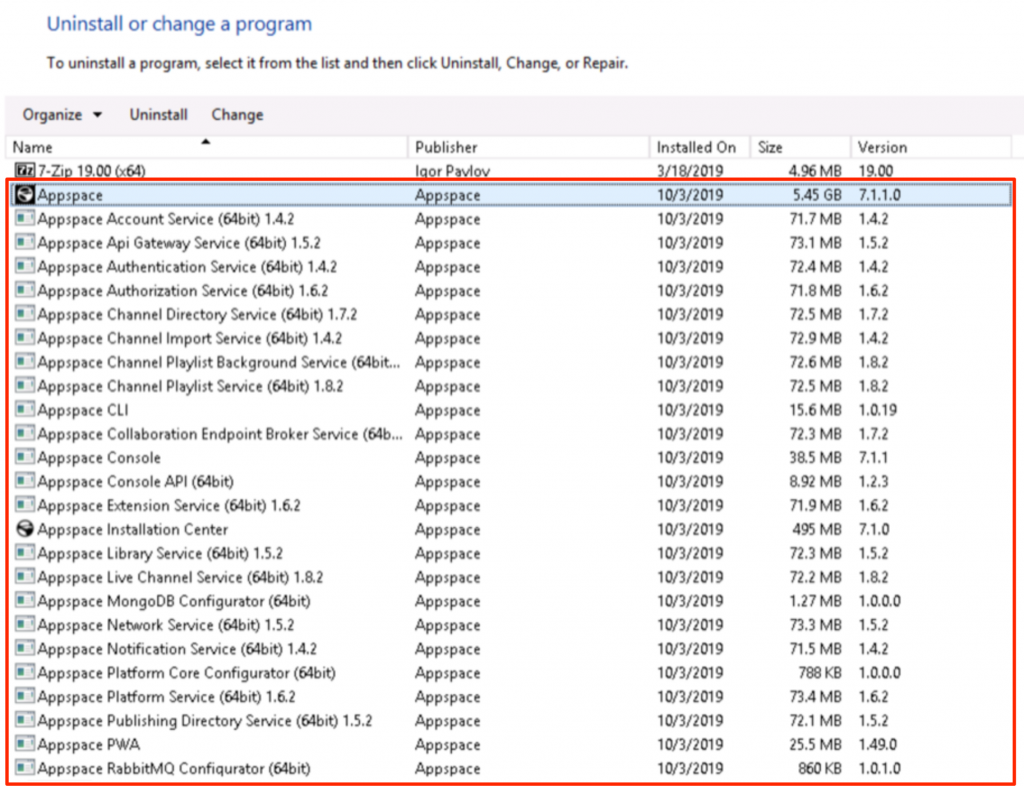
Task: Click the Appspace Channel Directory Service icon
Action: point(25,314)
